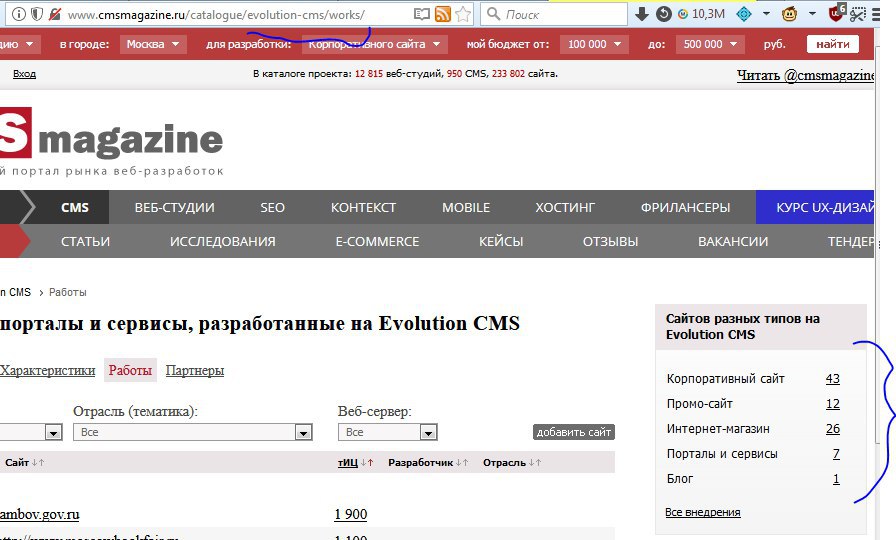The height and width of the screenshot is (540, 896).
Task: Sort the Отрасль column via its arrows
Action: pyautogui.click(x=534, y=462)
